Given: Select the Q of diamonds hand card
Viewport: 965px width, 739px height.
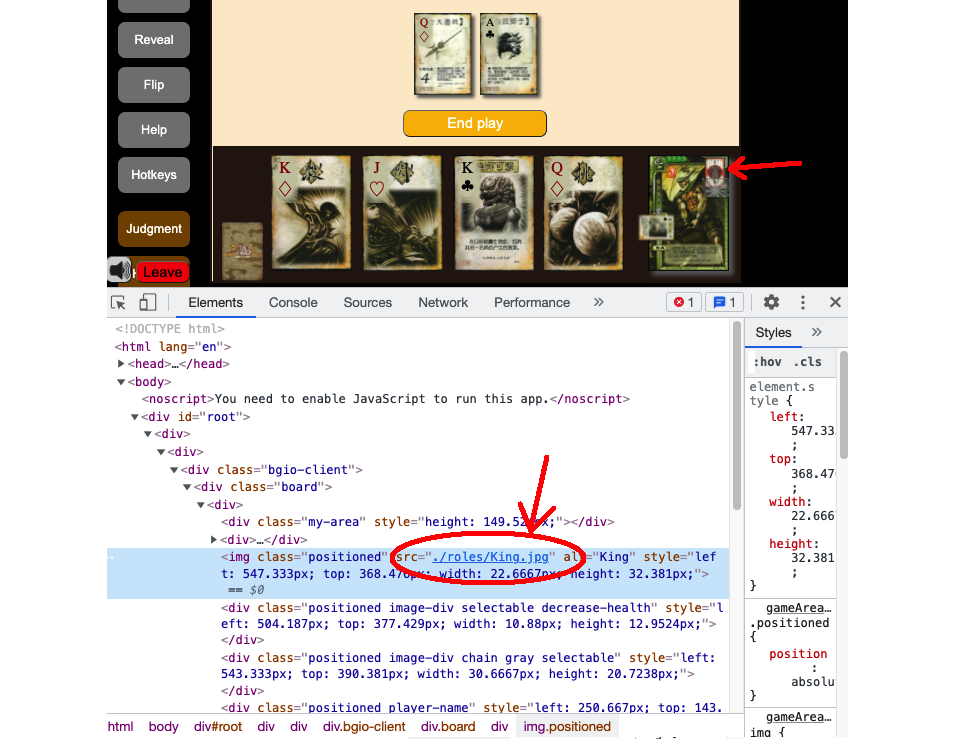Looking at the screenshot, I should [583, 213].
